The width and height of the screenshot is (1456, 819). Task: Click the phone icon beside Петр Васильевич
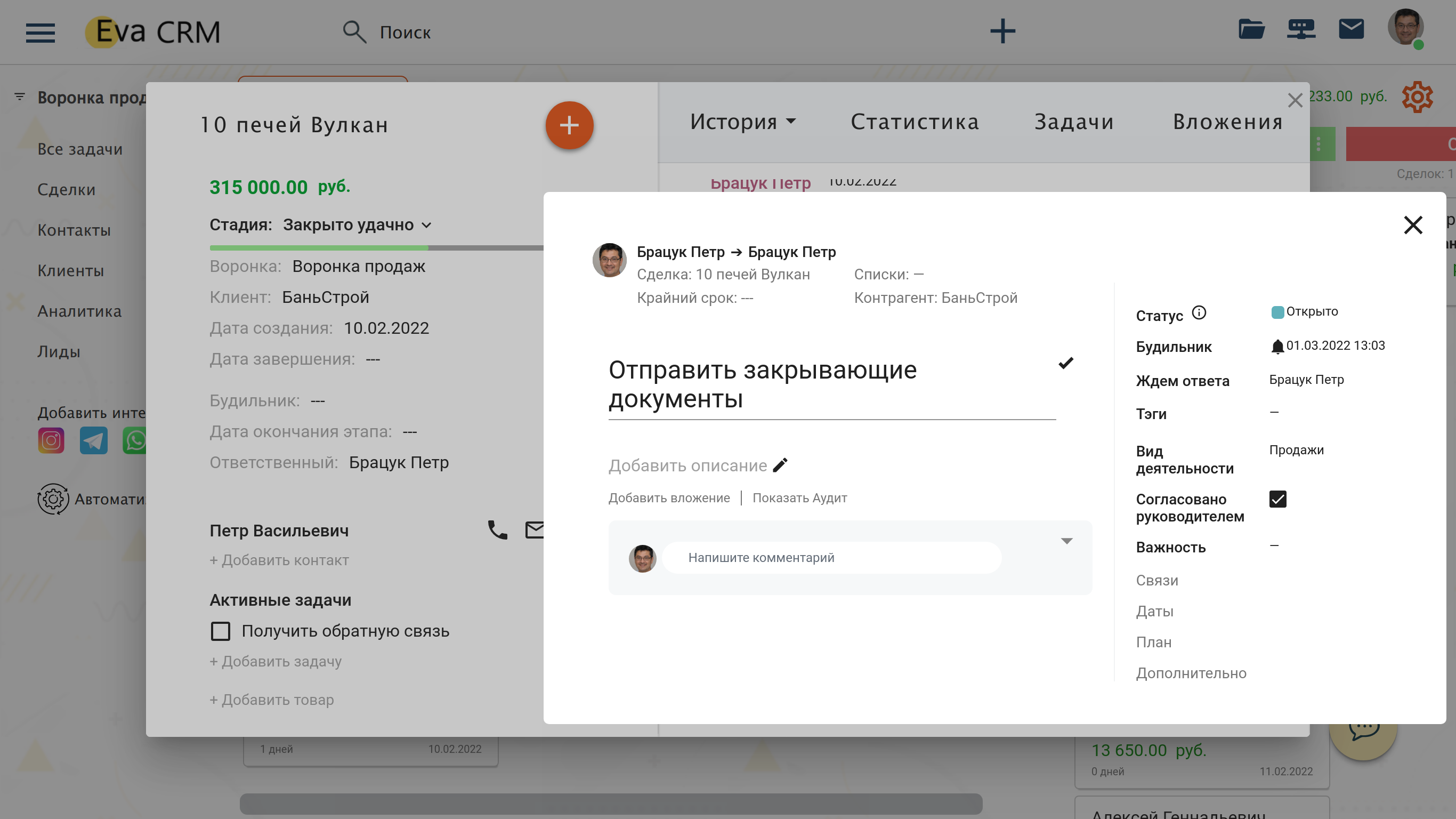point(497,530)
